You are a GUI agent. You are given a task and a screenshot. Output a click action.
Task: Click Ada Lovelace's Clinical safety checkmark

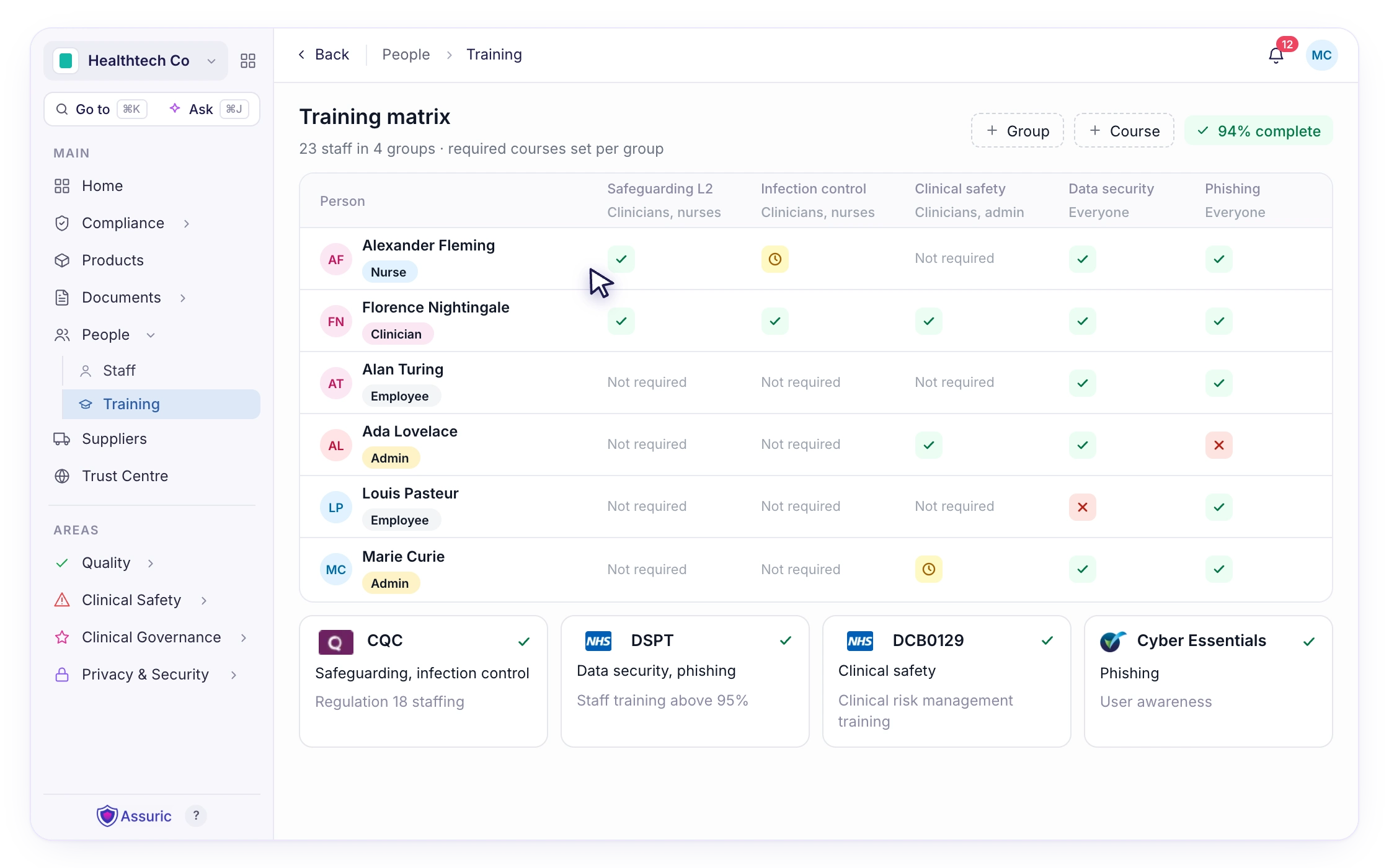click(928, 445)
